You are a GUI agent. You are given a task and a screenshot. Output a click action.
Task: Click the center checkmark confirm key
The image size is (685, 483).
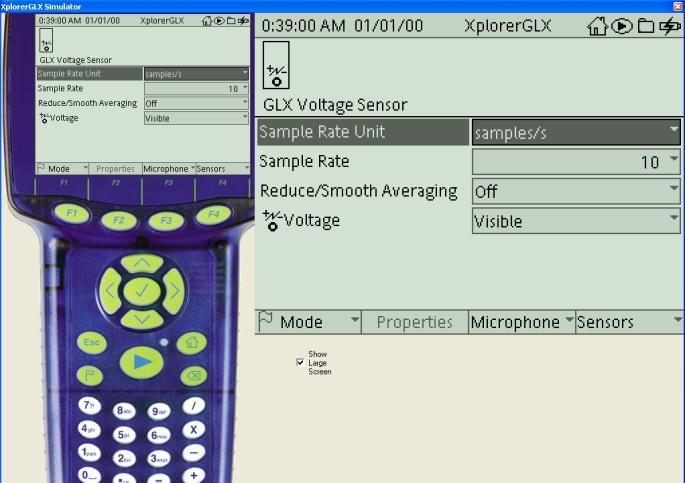tap(142, 291)
